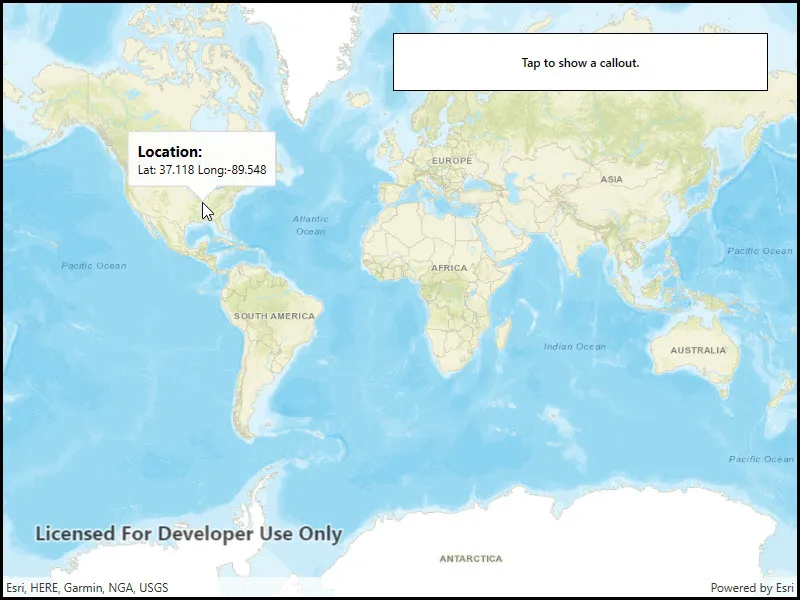This screenshot has height=600, width=800.
Task: Click the 'Licensed For Developer Use Only' watermark
Action: [188, 534]
